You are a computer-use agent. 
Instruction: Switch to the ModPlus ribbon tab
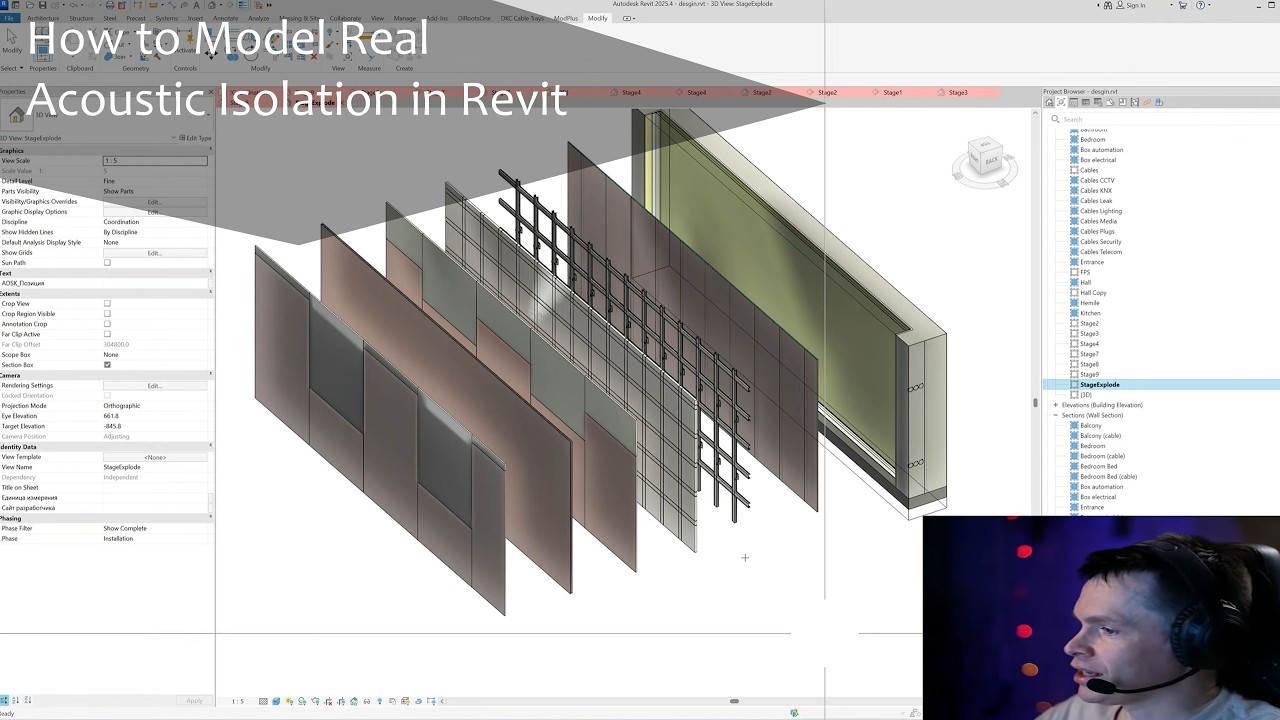[566, 18]
